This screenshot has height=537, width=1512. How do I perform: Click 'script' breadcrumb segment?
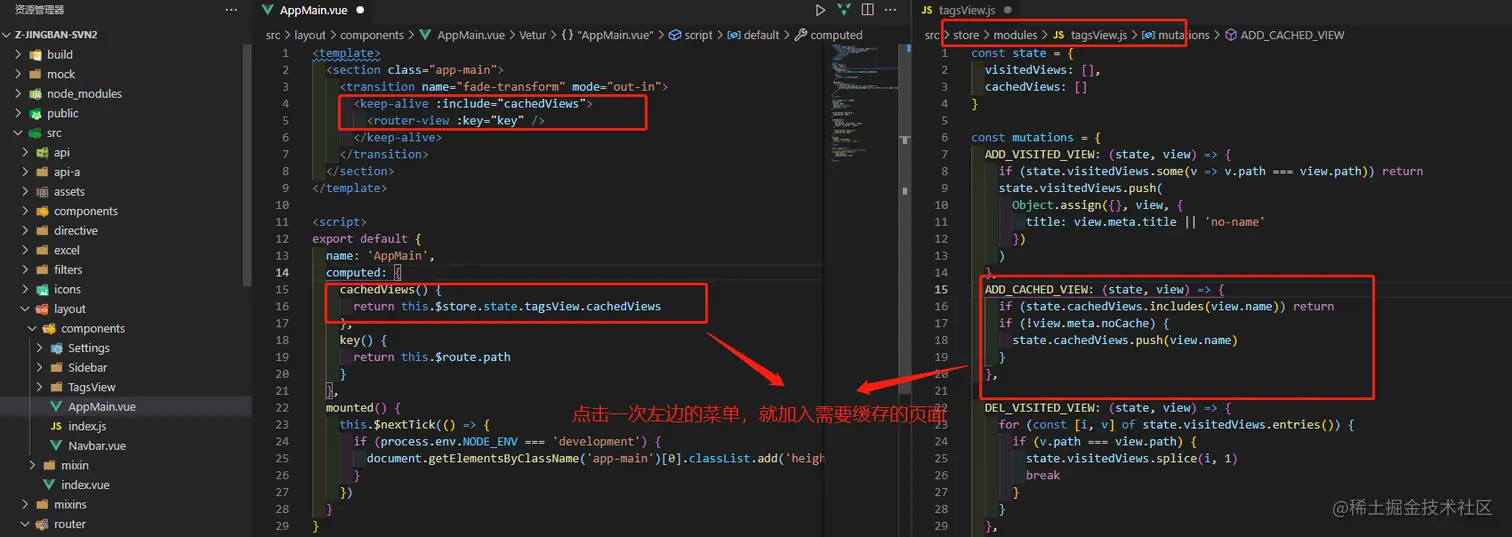click(x=699, y=35)
